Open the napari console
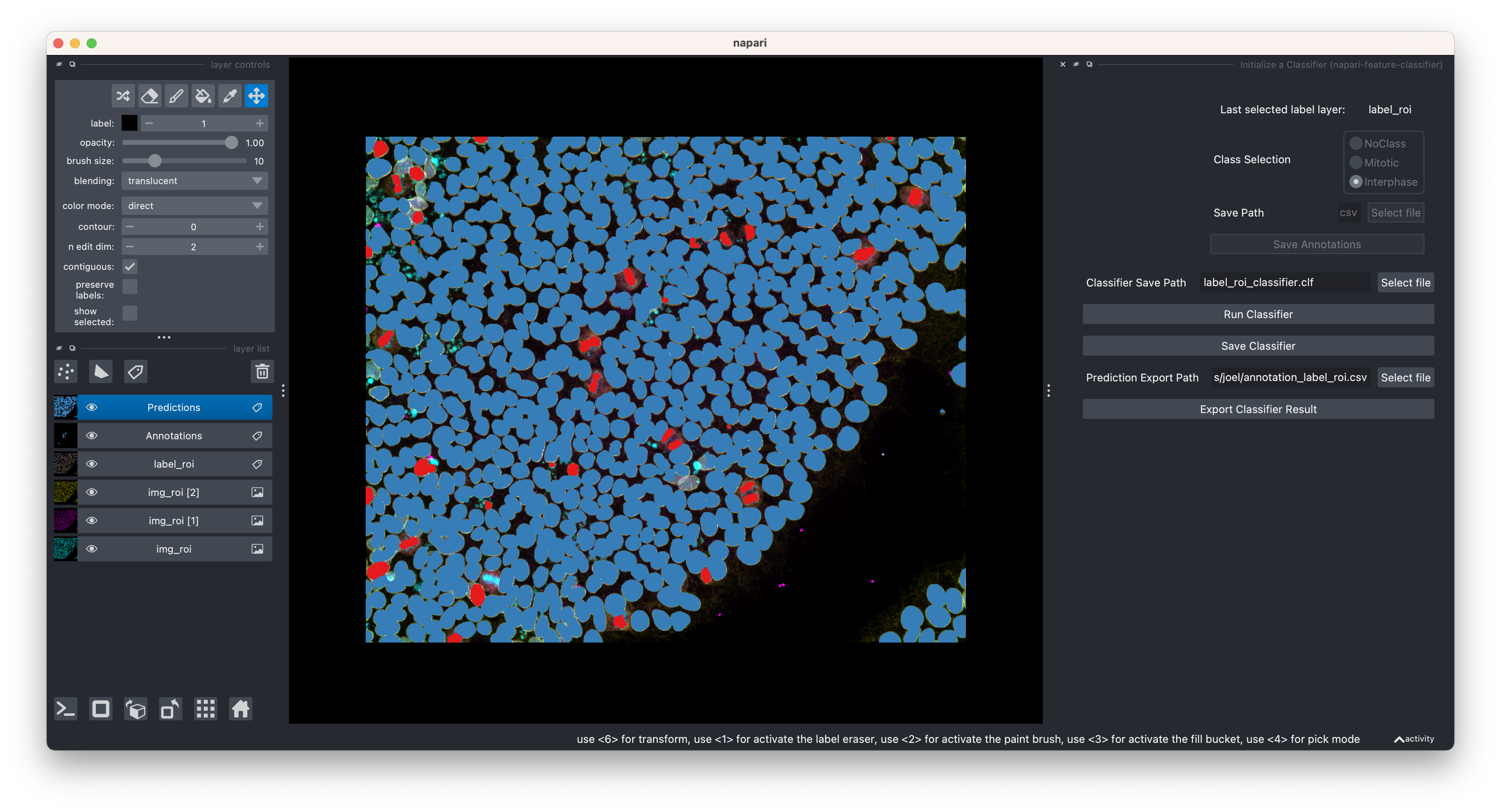Screen dimensions: 1501x812 [x=65, y=709]
